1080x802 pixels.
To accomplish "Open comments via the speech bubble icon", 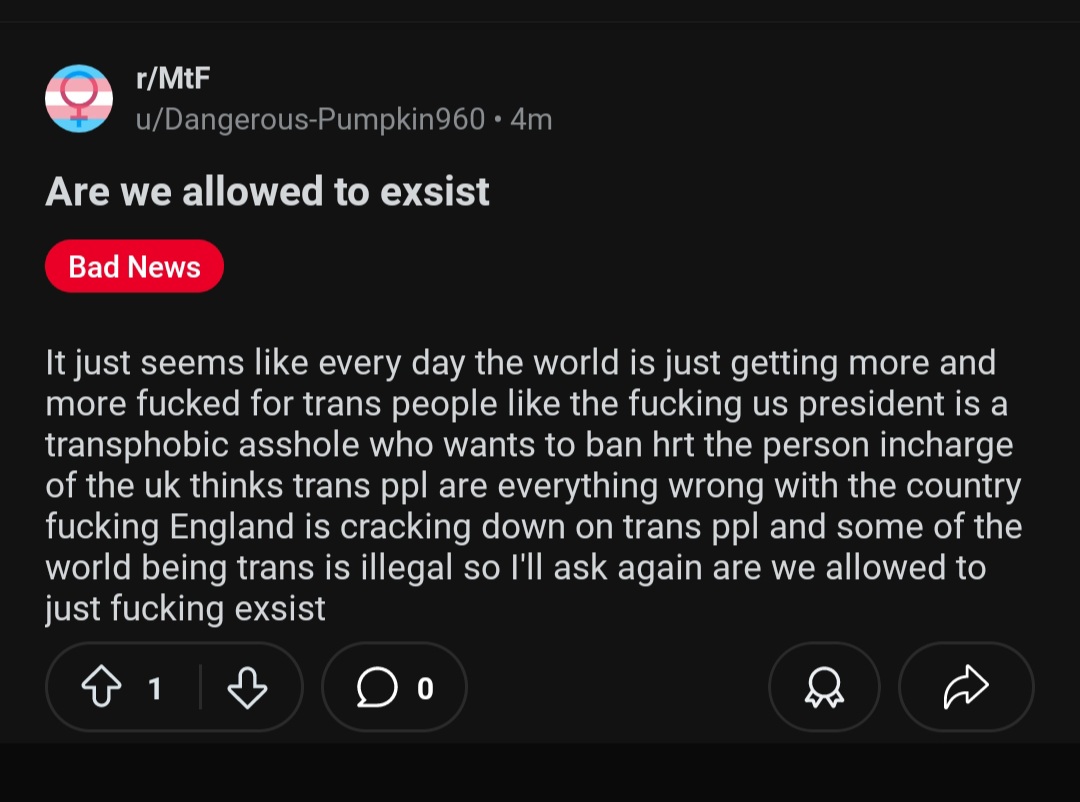I will (x=376, y=687).
